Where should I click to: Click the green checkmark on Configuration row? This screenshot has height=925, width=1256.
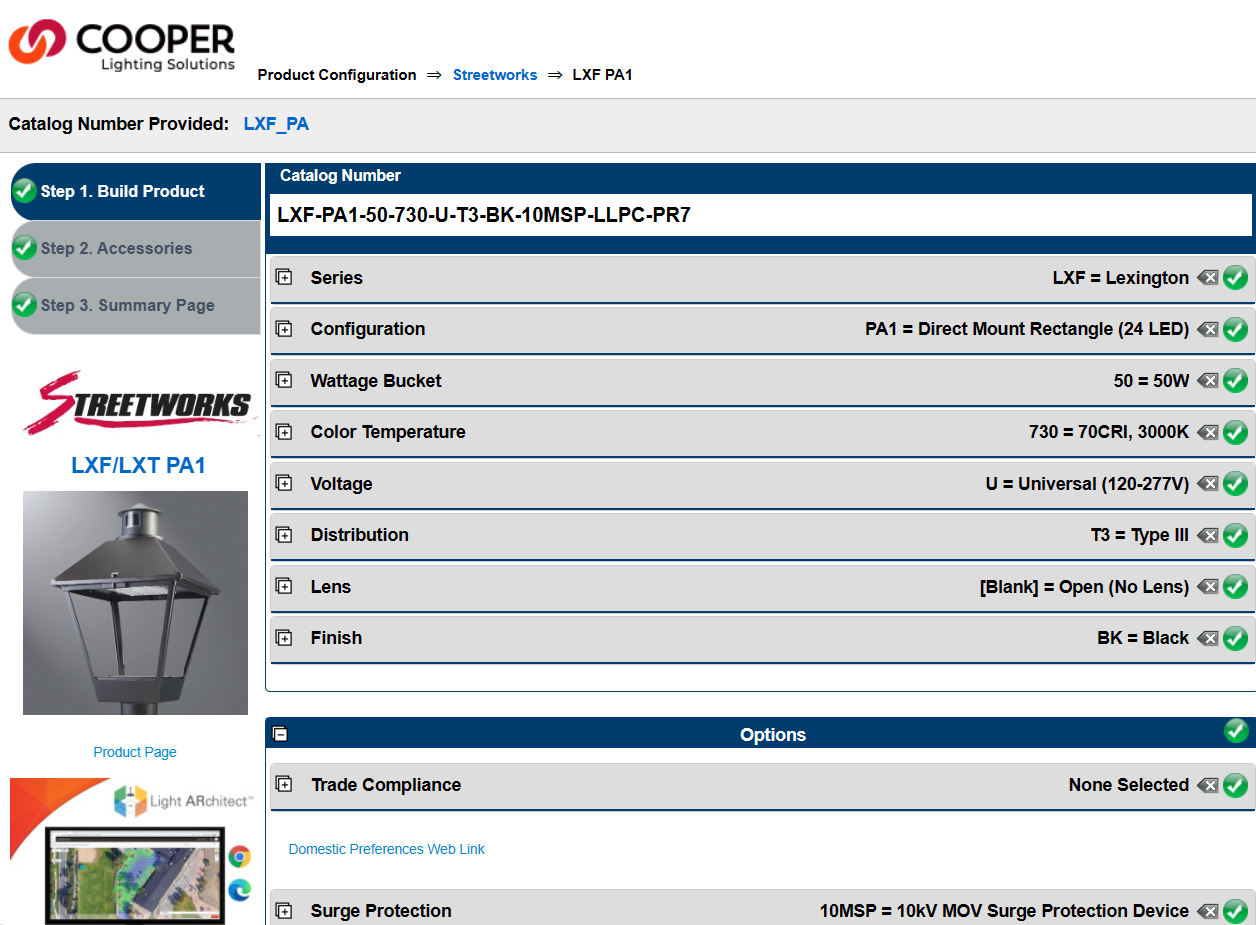[1236, 329]
